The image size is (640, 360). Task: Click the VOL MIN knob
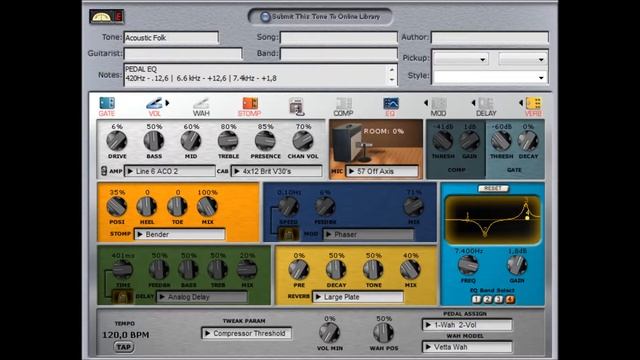click(329, 333)
